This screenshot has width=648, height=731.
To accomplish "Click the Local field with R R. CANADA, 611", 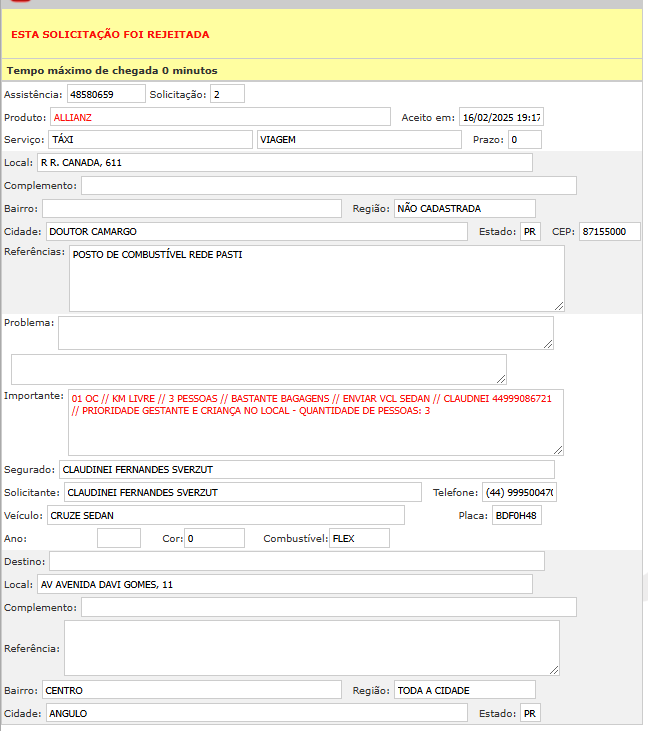I will click(x=284, y=162).
